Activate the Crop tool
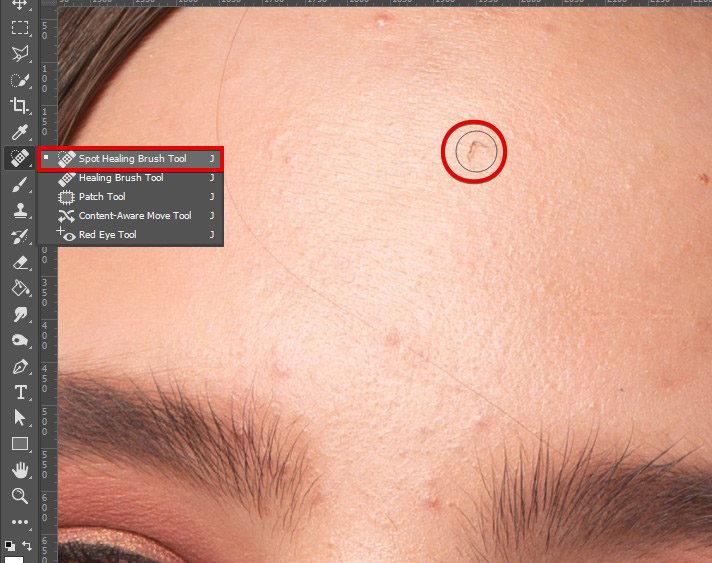The width and height of the screenshot is (712, 563). (19, 106)
